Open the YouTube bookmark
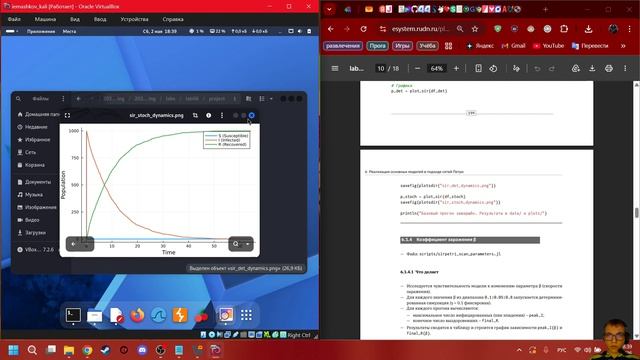Screen dimensions: 640x360 (x=549, y=46)
